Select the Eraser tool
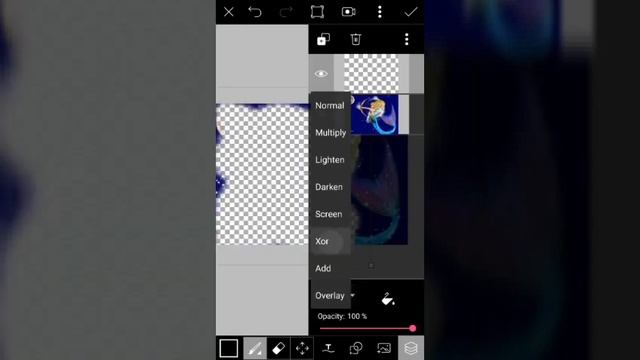This screenshot has height=360, width=640. tap(278, 348)
